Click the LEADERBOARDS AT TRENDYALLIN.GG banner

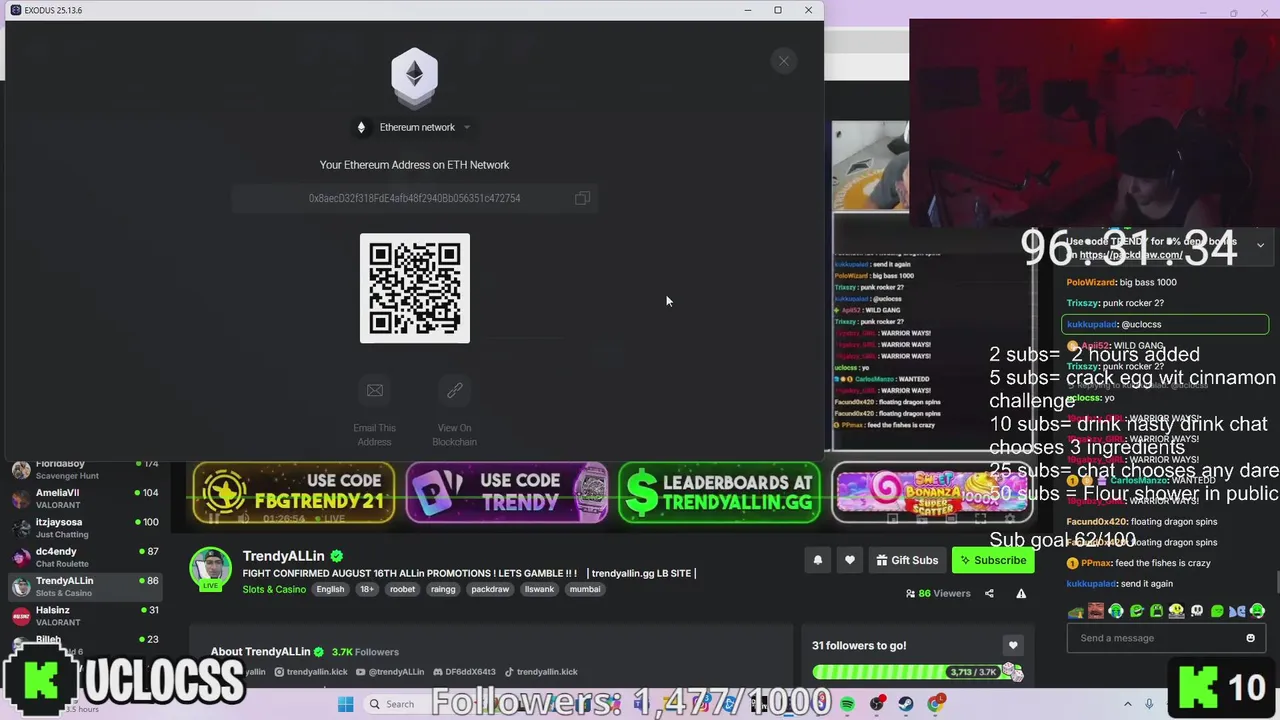pyautogui.click(x=720, y=492)
